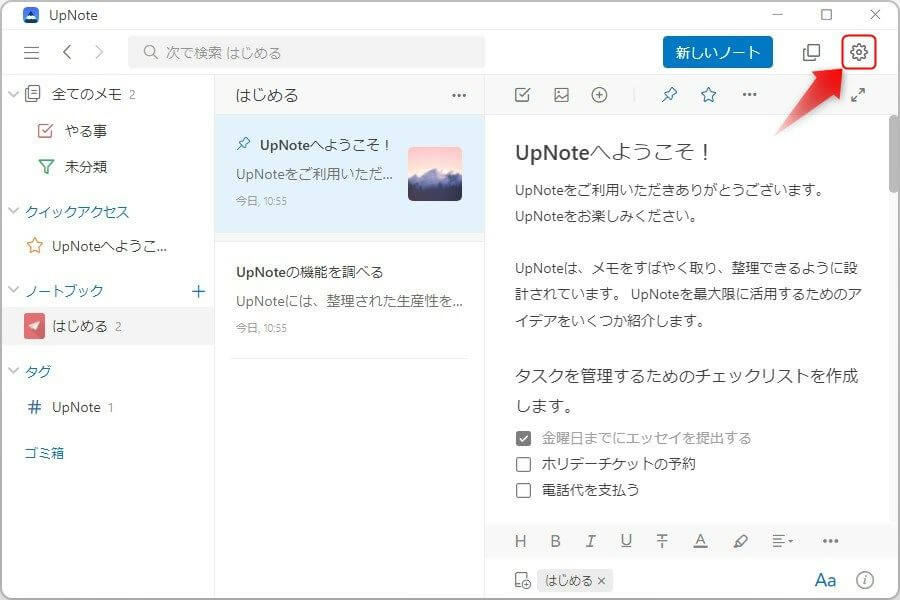Screen dimensions: 900x600
Task: Click the ノートブック header label
Action: click(x=64, y=291)
